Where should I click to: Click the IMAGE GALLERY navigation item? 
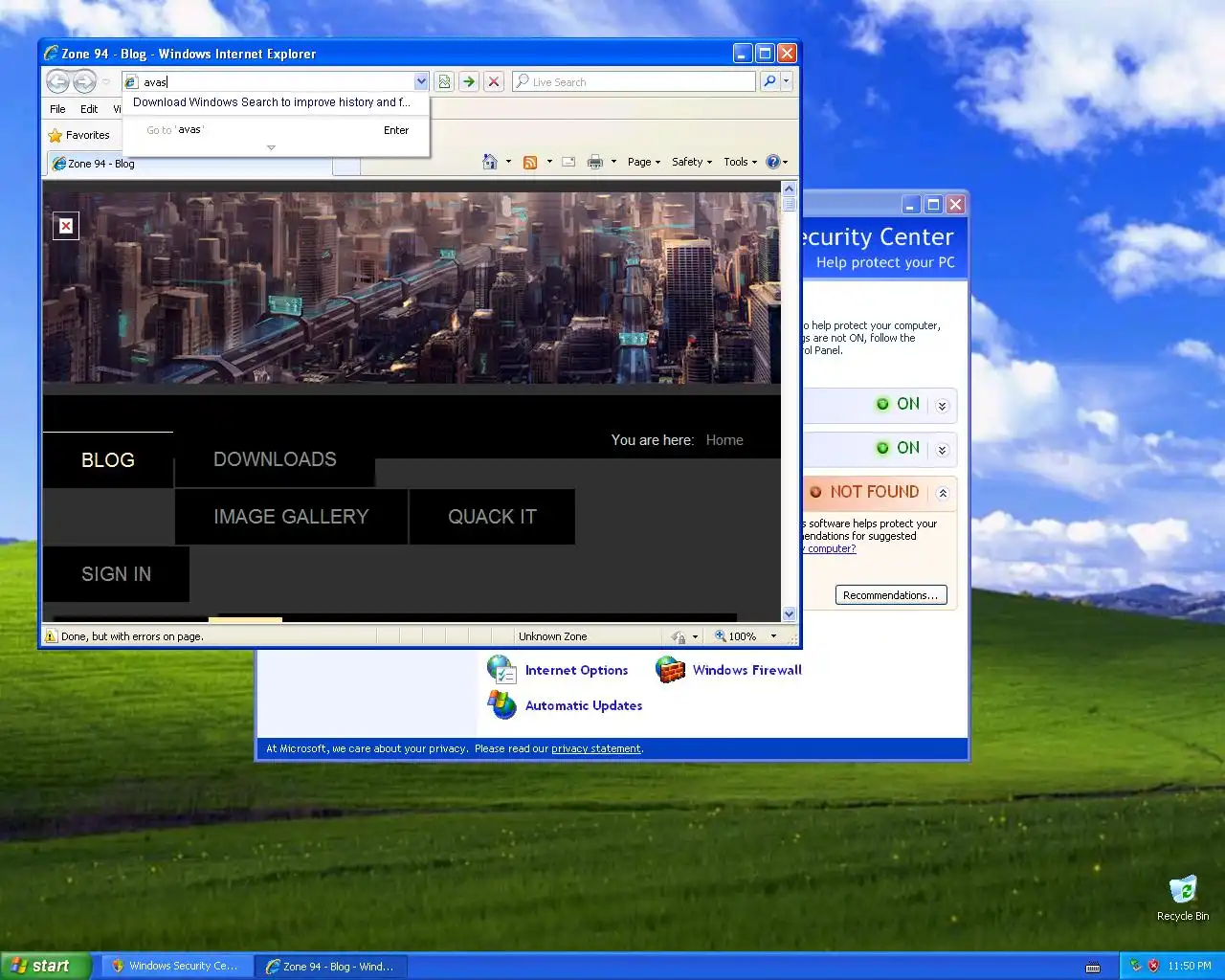pos(291,517)
